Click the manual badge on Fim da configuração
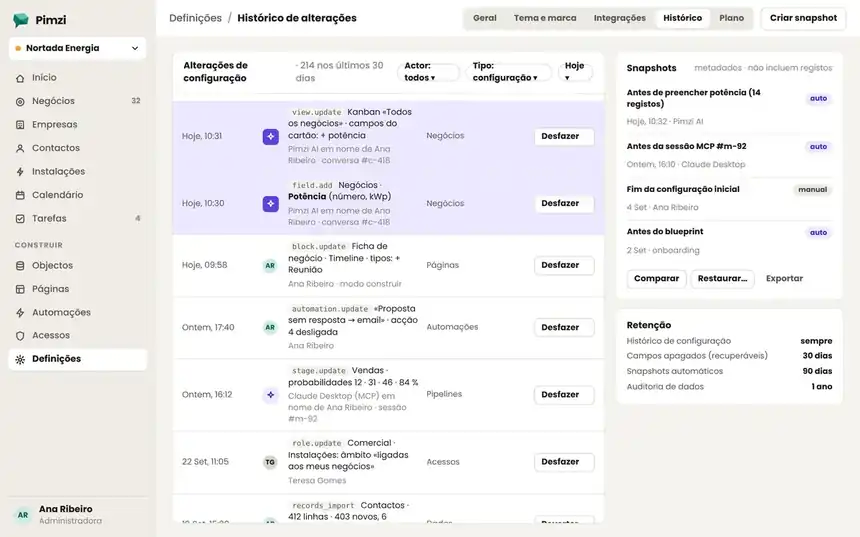 click(x=812, y=190)
